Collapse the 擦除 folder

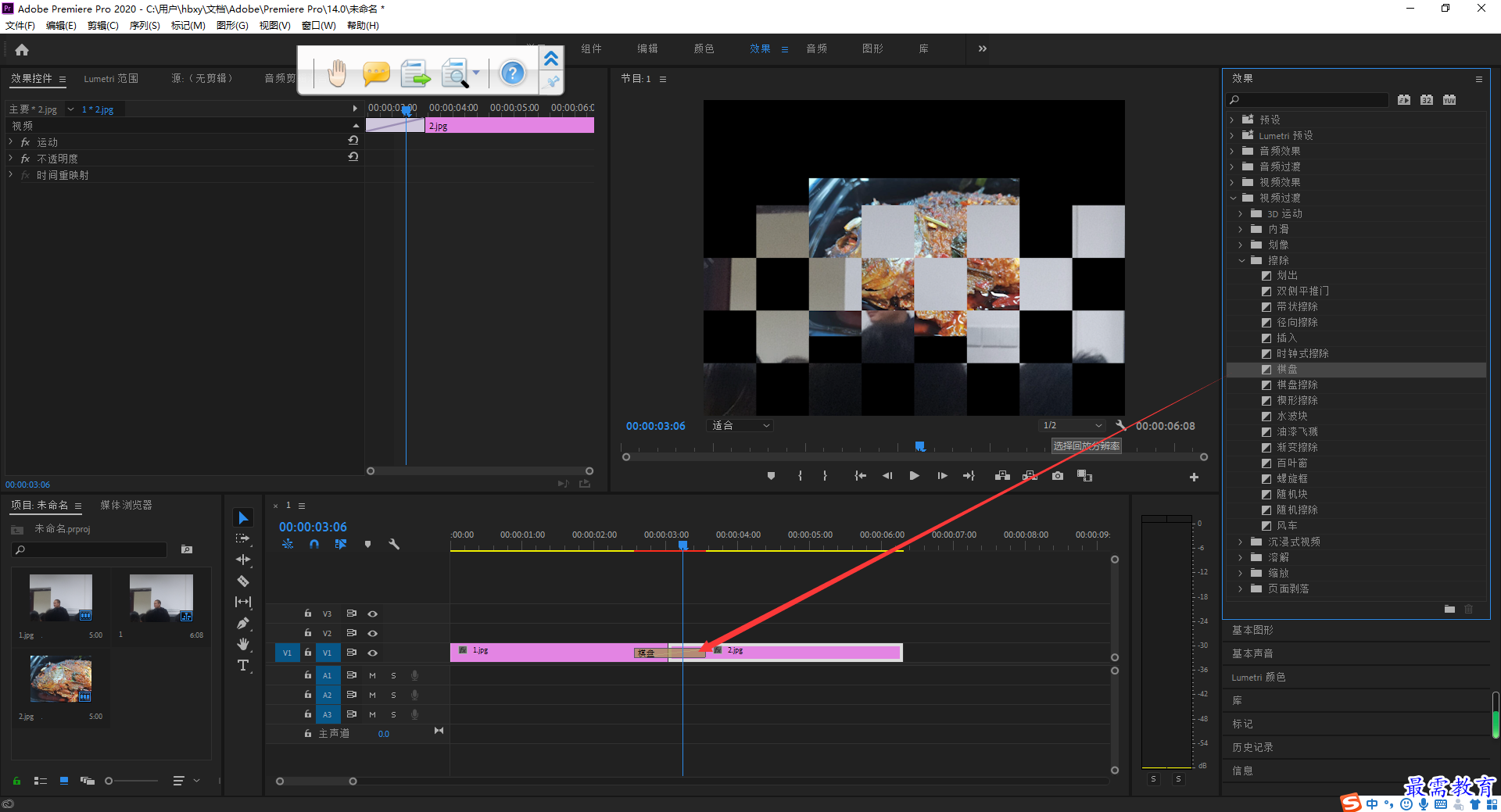pos(1241,260)
